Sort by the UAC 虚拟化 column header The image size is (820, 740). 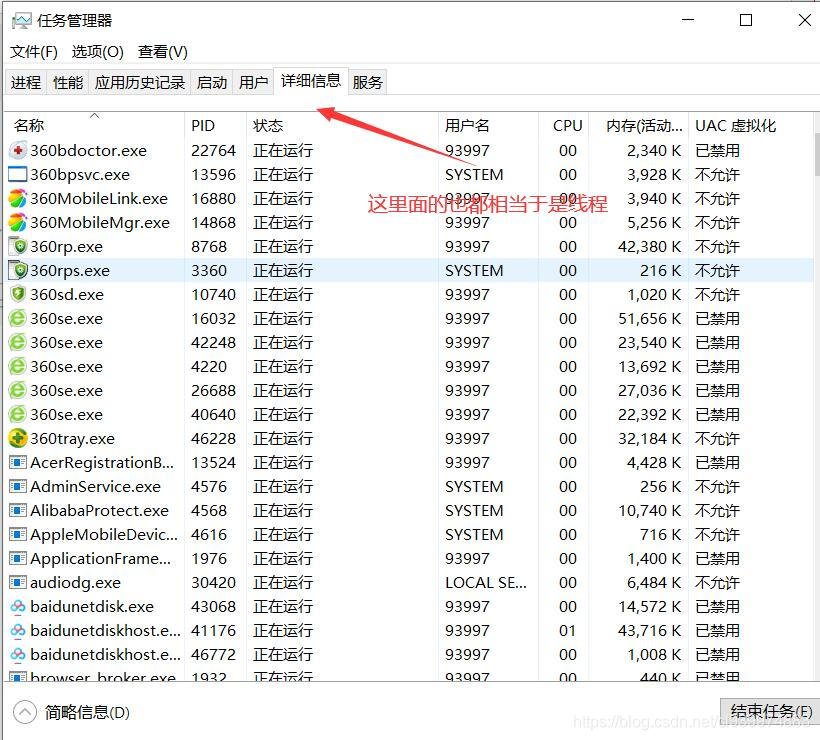click(751, 126)
